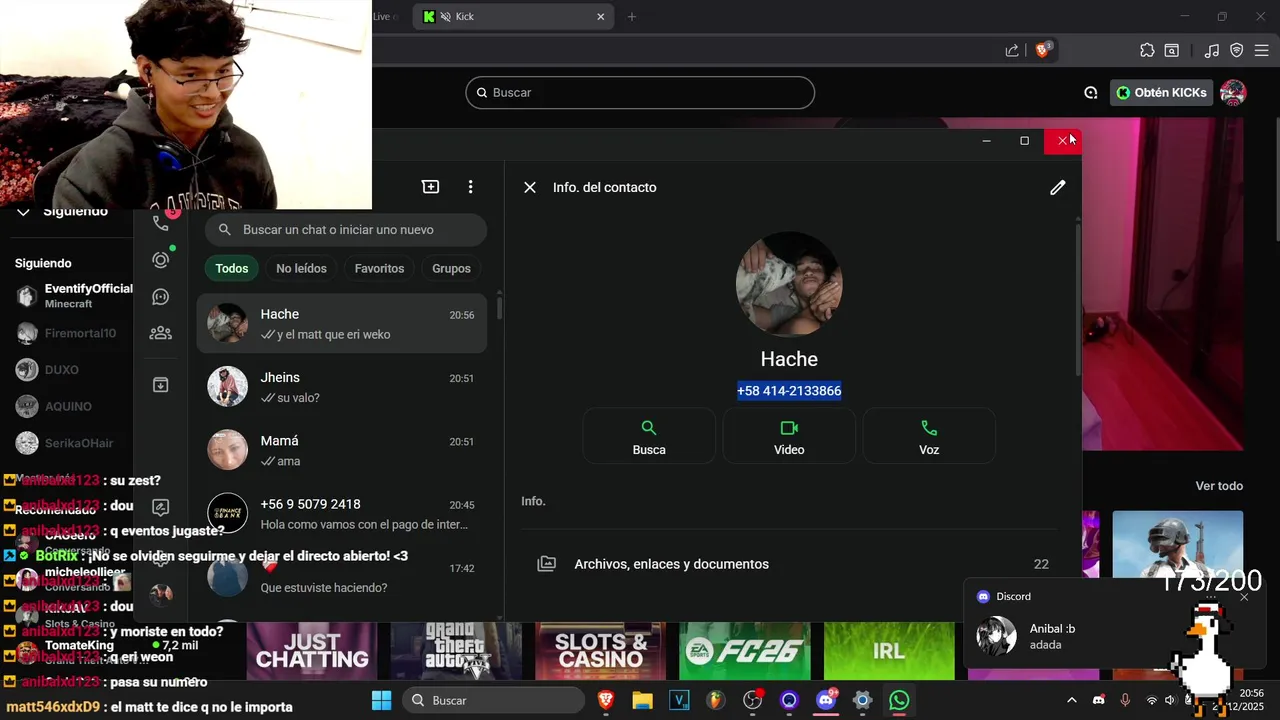
Task: Open OBS Studio from the taskbar
Action: (x=752, y=700)
